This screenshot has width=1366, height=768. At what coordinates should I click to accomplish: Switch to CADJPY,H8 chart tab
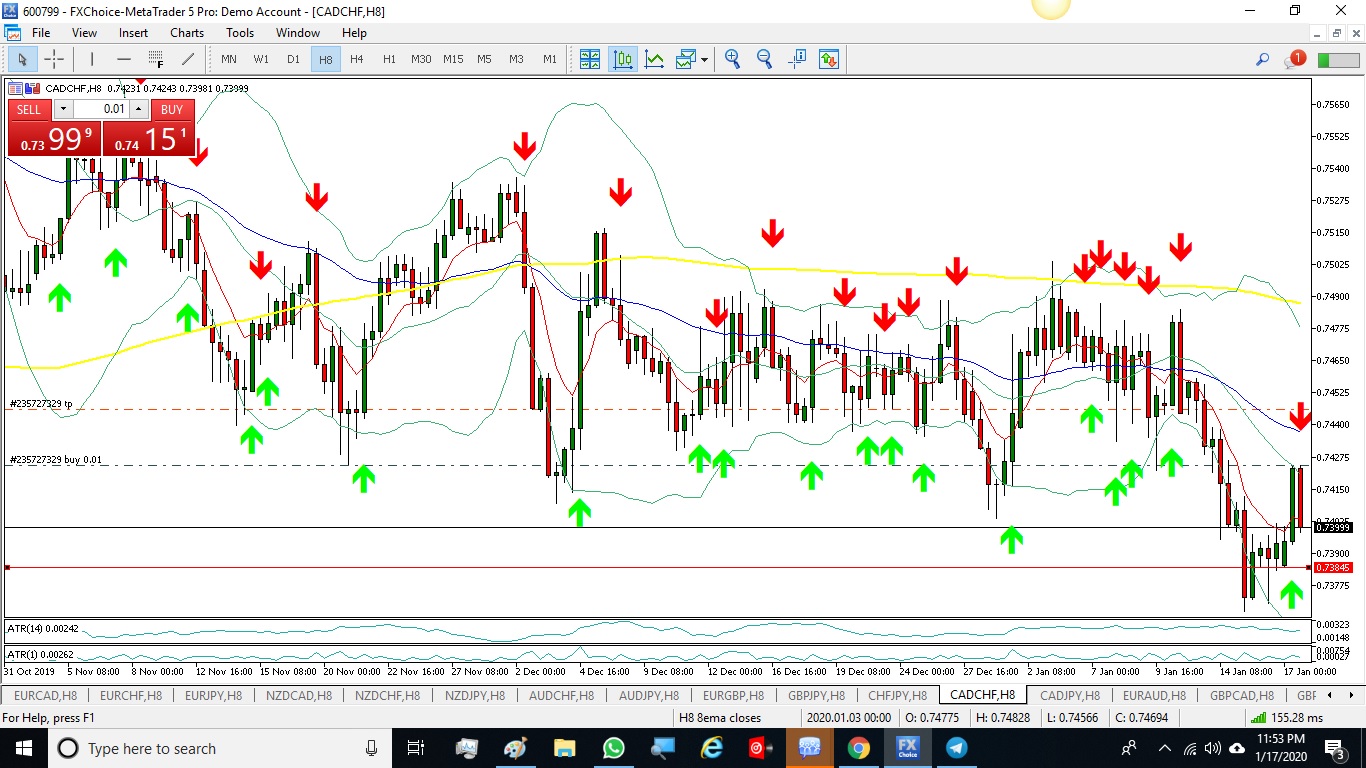pos(1069,695)
